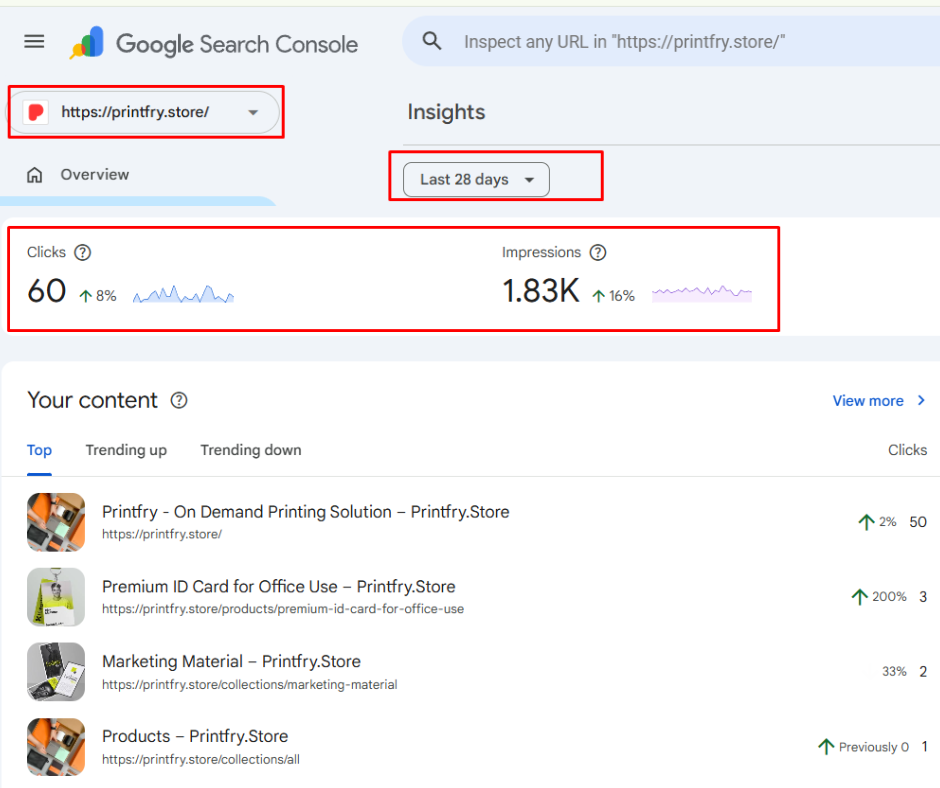Open the Your content help icon
940x788 pixels.
tap(177, 401)
